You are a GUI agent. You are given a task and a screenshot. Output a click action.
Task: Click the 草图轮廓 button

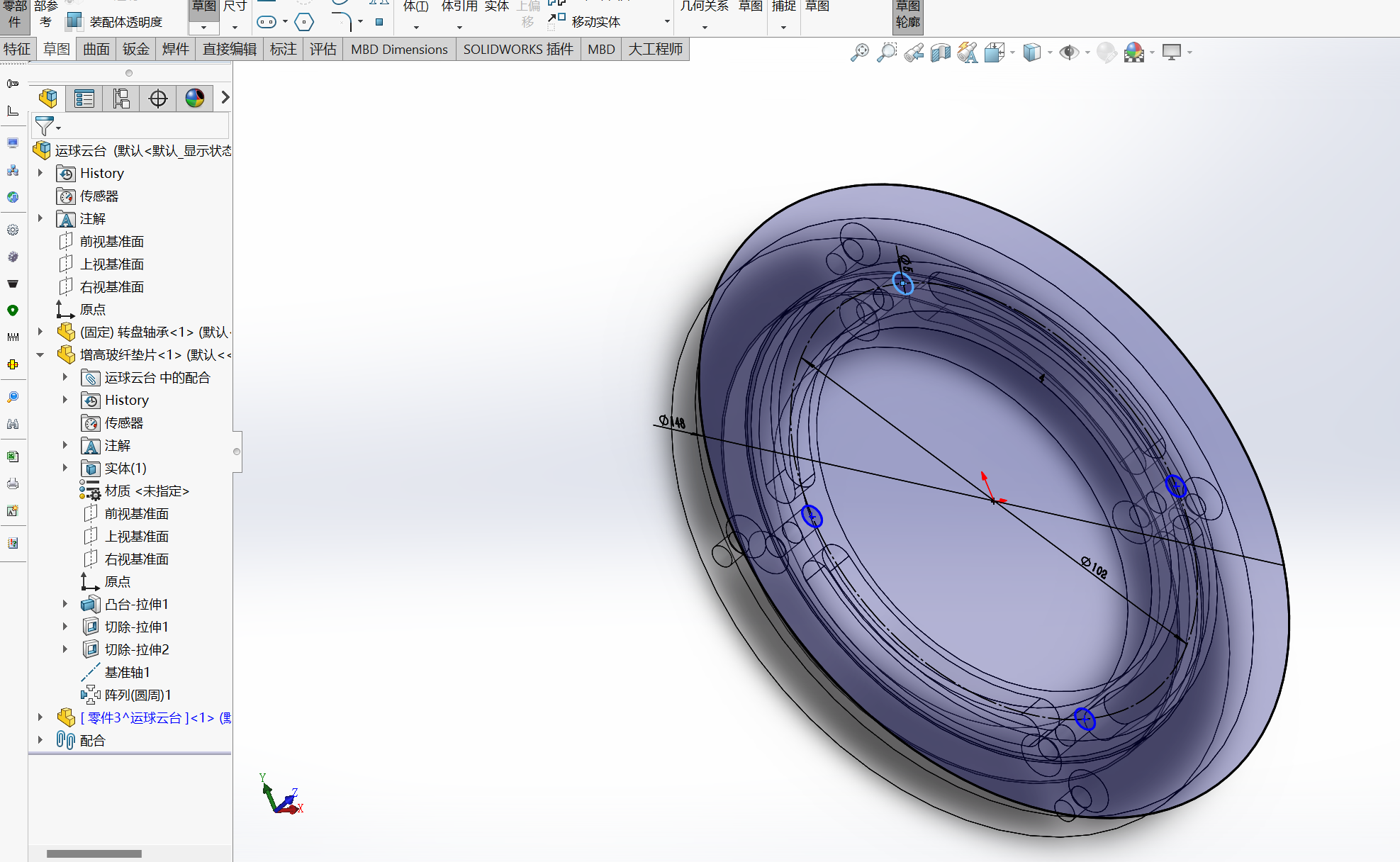point(908,16)
